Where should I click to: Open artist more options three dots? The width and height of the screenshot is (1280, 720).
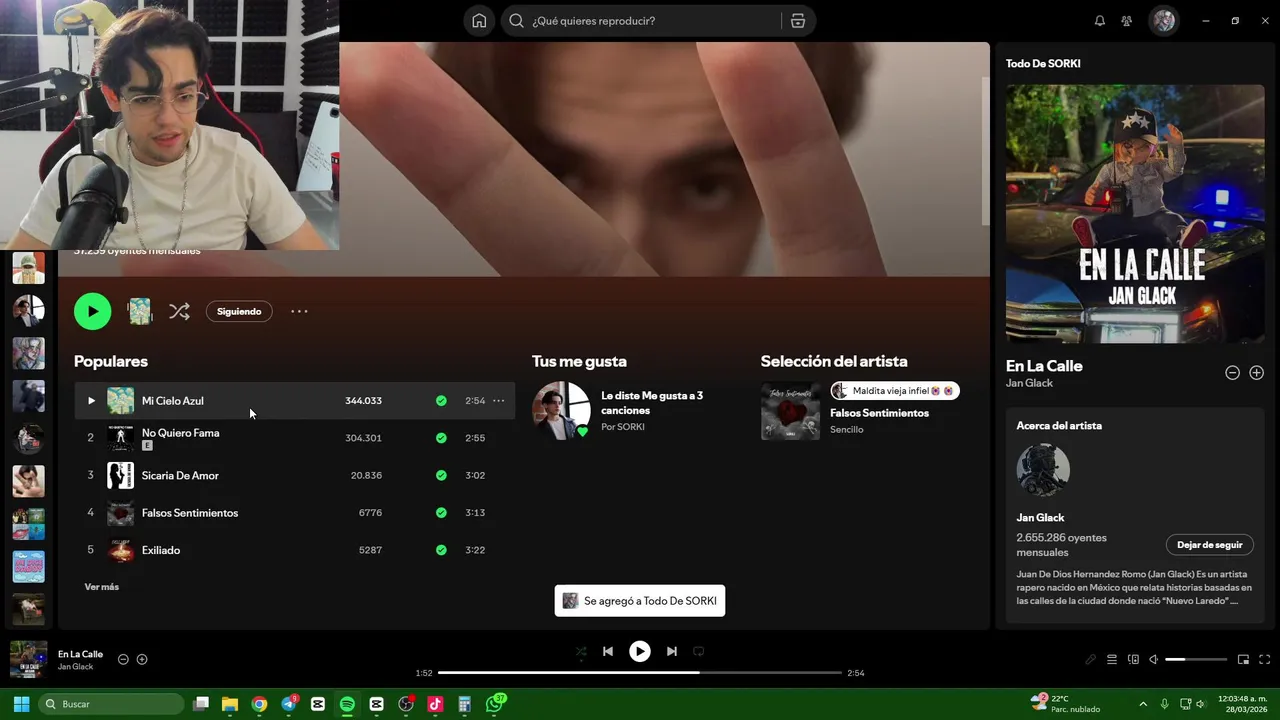click(299, 311)
